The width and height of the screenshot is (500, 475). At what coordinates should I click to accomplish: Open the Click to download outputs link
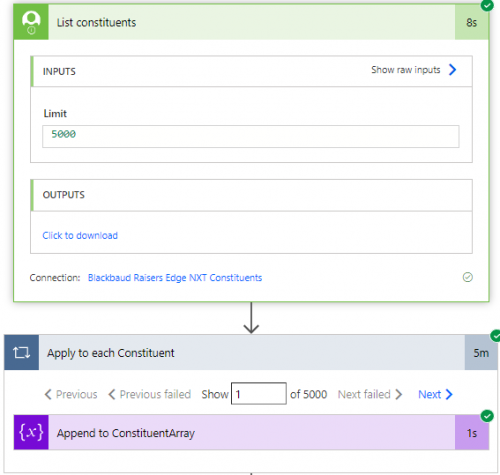[x=80, y=235]
